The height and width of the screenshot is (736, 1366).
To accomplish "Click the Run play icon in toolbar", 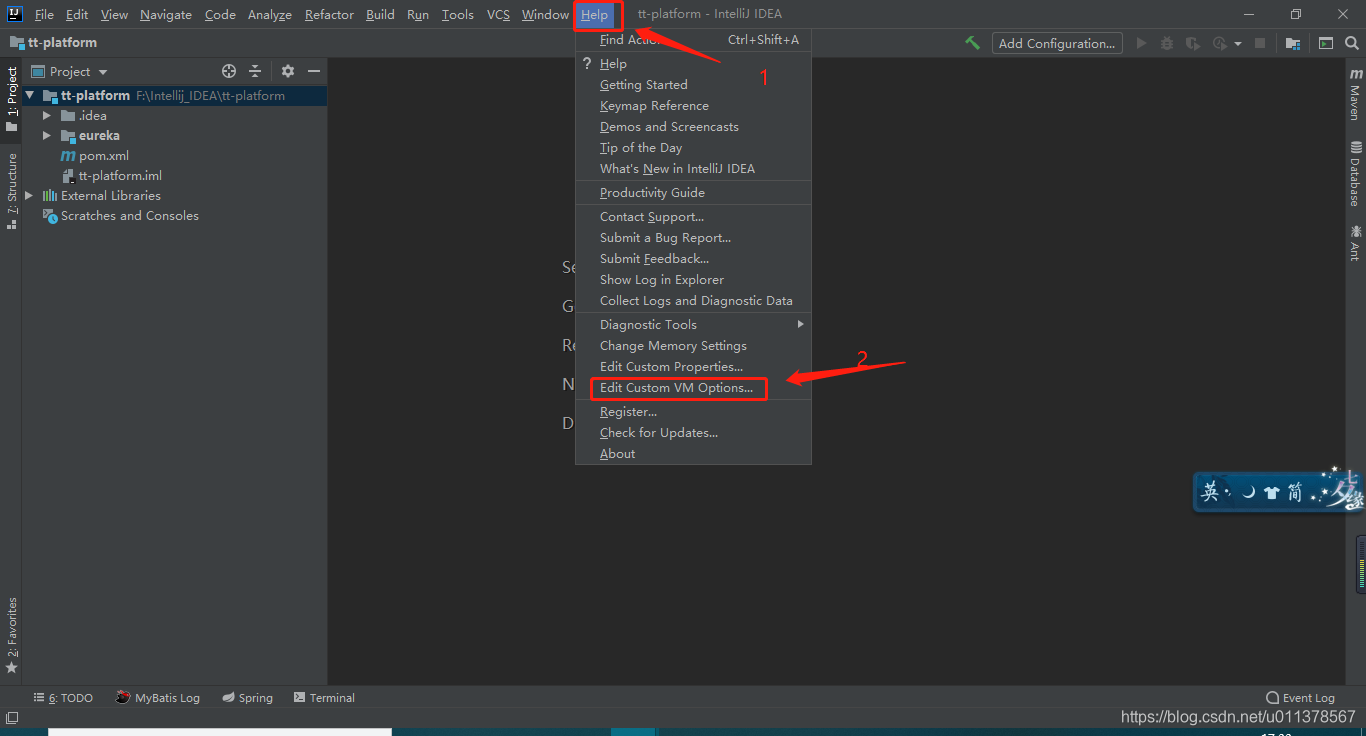I will pyautogui.click(x=1141, y=43).
